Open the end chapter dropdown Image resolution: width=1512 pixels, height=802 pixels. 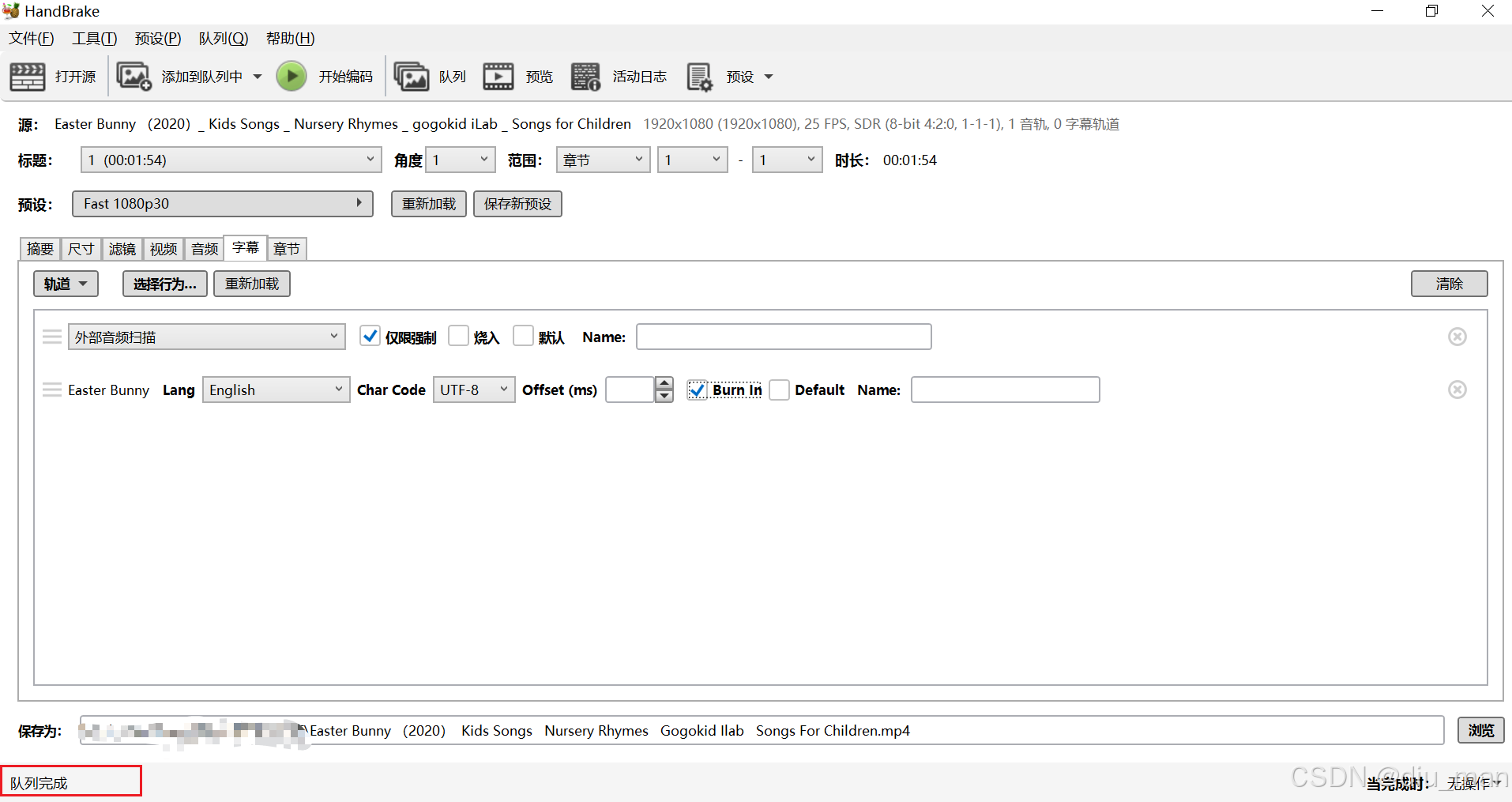coord(787,160)
